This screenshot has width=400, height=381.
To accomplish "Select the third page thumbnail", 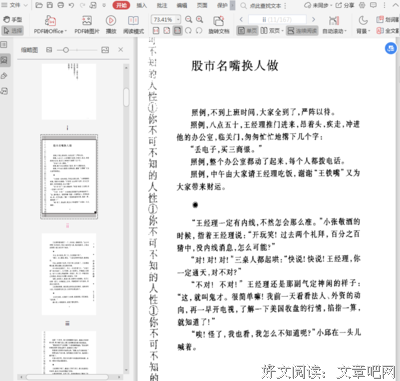I will (x=69, y=274).
